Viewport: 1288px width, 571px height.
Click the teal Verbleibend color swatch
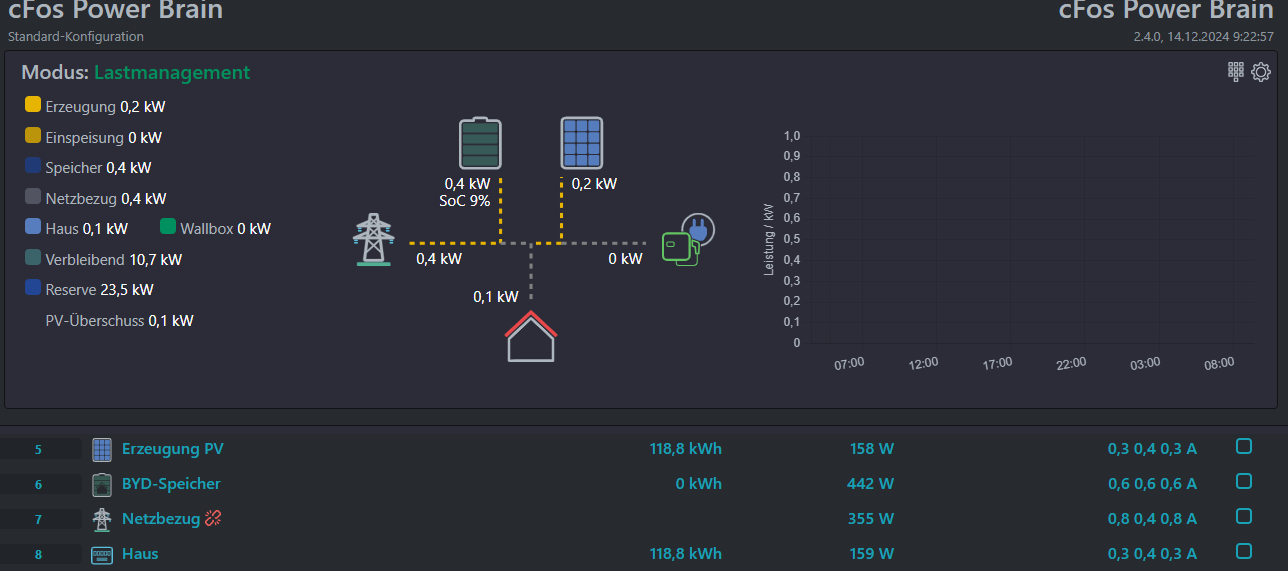[x=33, y=257]
